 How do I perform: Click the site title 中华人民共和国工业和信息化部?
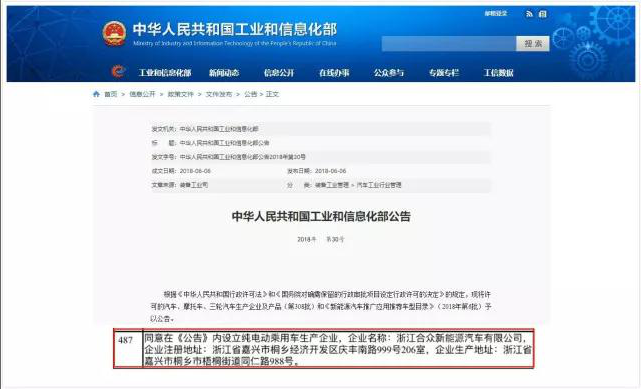tap(235, 29)
